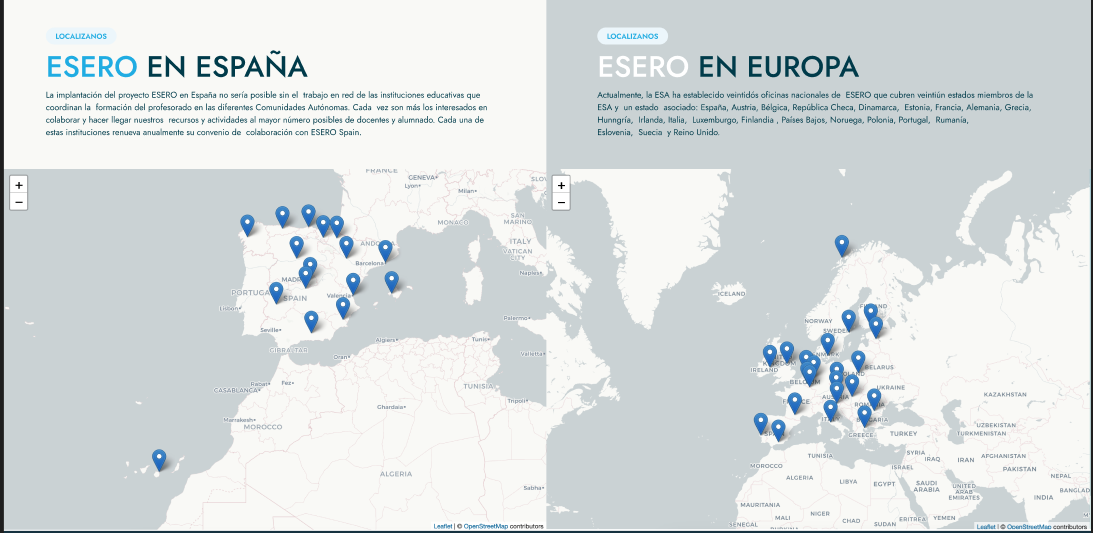Image resolution: width=1093 pixels, height=533 pixels.
Task: Select the Asturias marker on Spain's north coast
Action: tap(282, 217)
